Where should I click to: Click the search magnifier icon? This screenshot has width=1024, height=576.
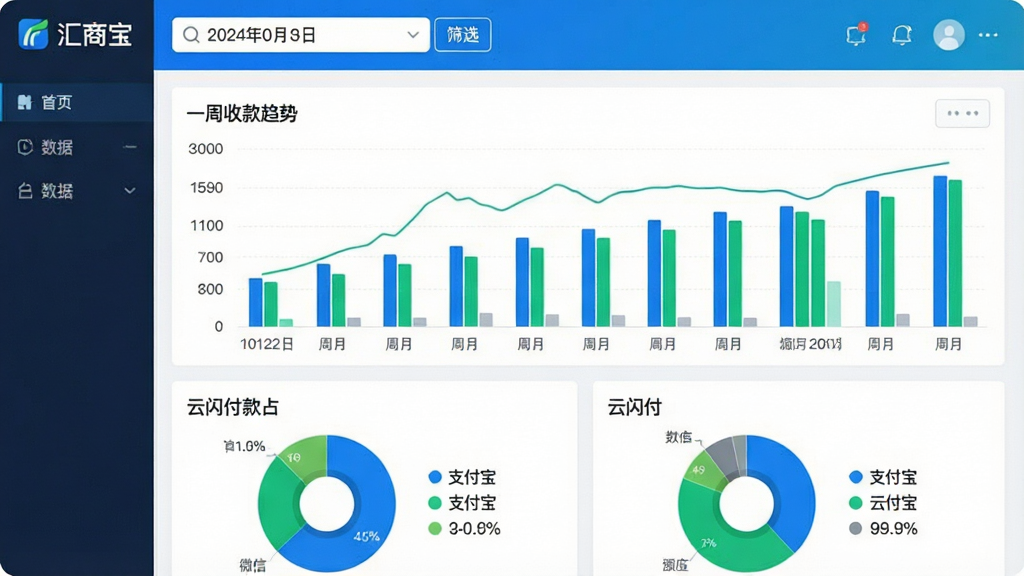(191, 35)
